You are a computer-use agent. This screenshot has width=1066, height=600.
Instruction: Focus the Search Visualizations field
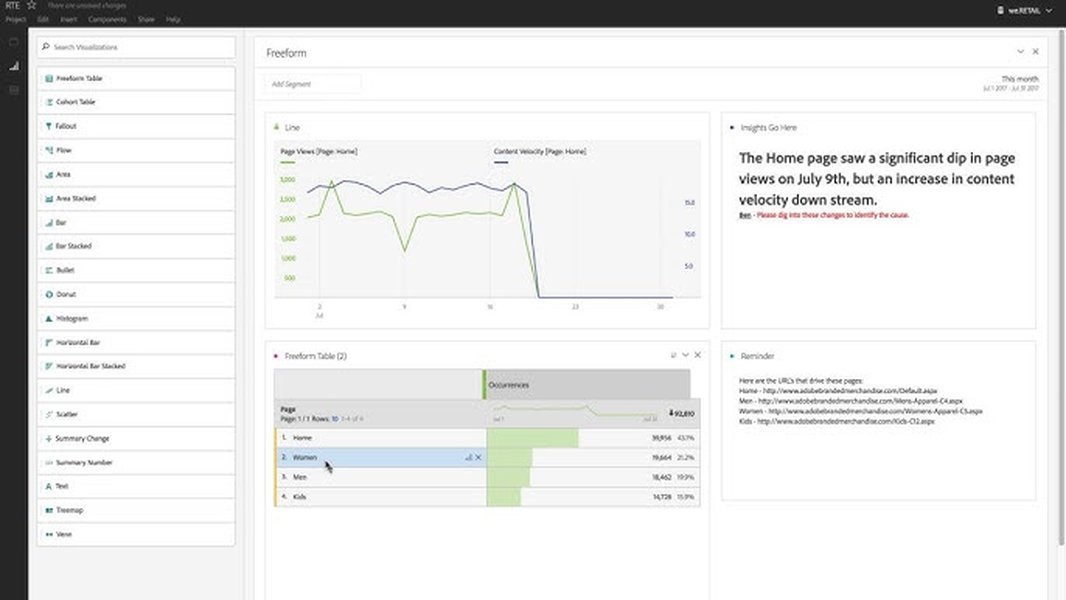click(136, 47)
